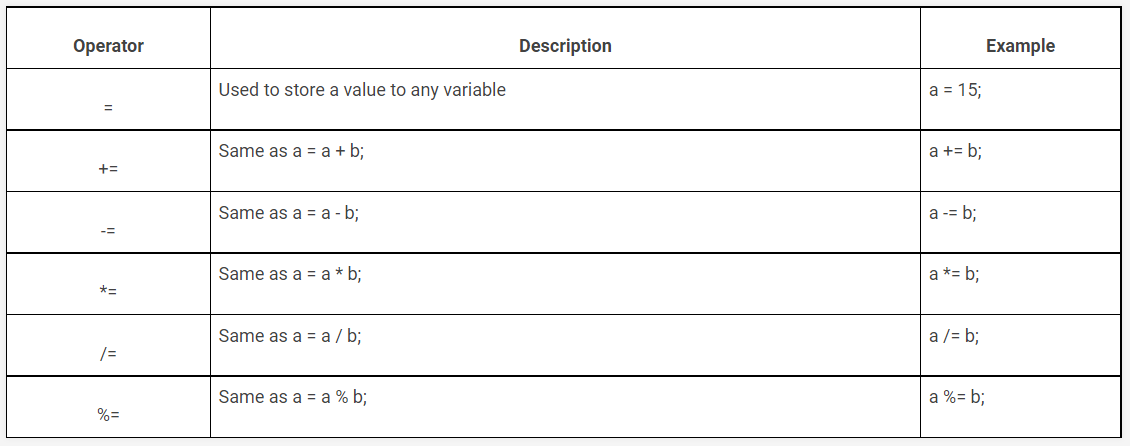Click the Description column header

(x=565, y=46)
